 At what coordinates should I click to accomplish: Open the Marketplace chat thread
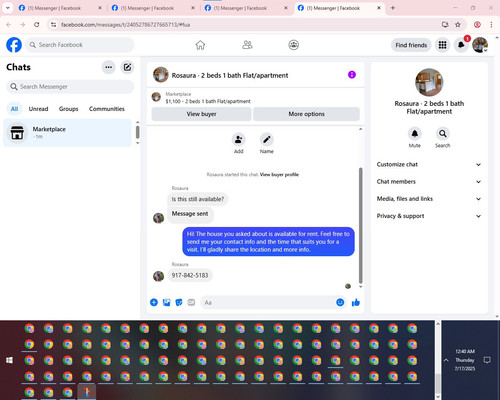(68, 133)
